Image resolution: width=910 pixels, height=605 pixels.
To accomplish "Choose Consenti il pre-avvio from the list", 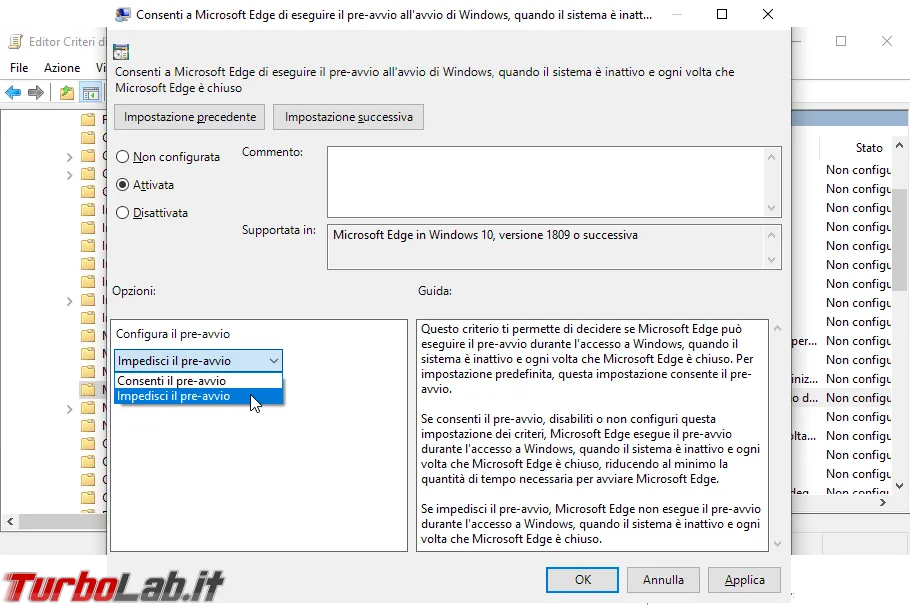I will [x=198, y=381].
